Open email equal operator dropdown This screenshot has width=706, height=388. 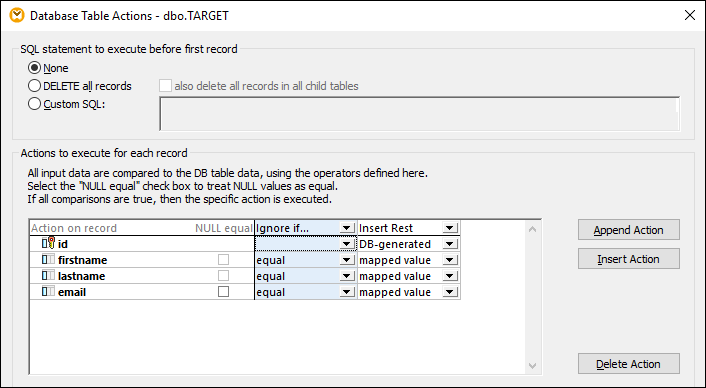click(x=346, y=292)
